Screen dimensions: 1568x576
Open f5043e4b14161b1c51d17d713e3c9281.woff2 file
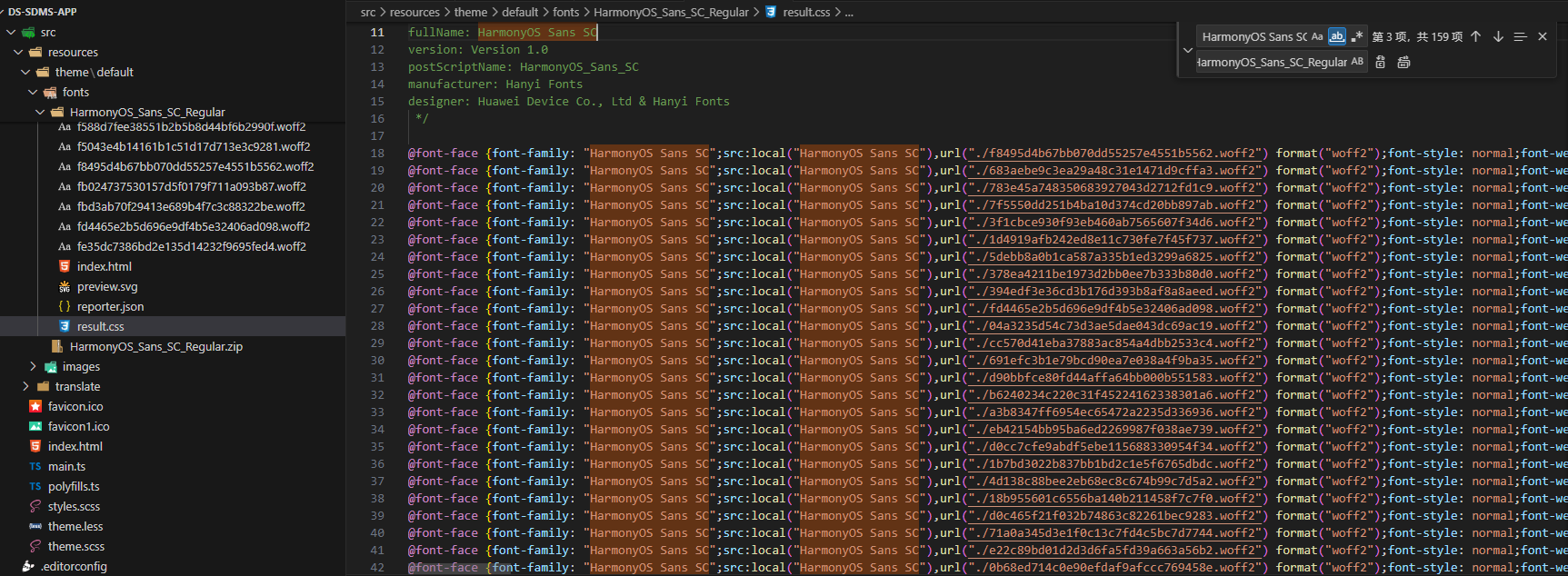tap(194, 146)
